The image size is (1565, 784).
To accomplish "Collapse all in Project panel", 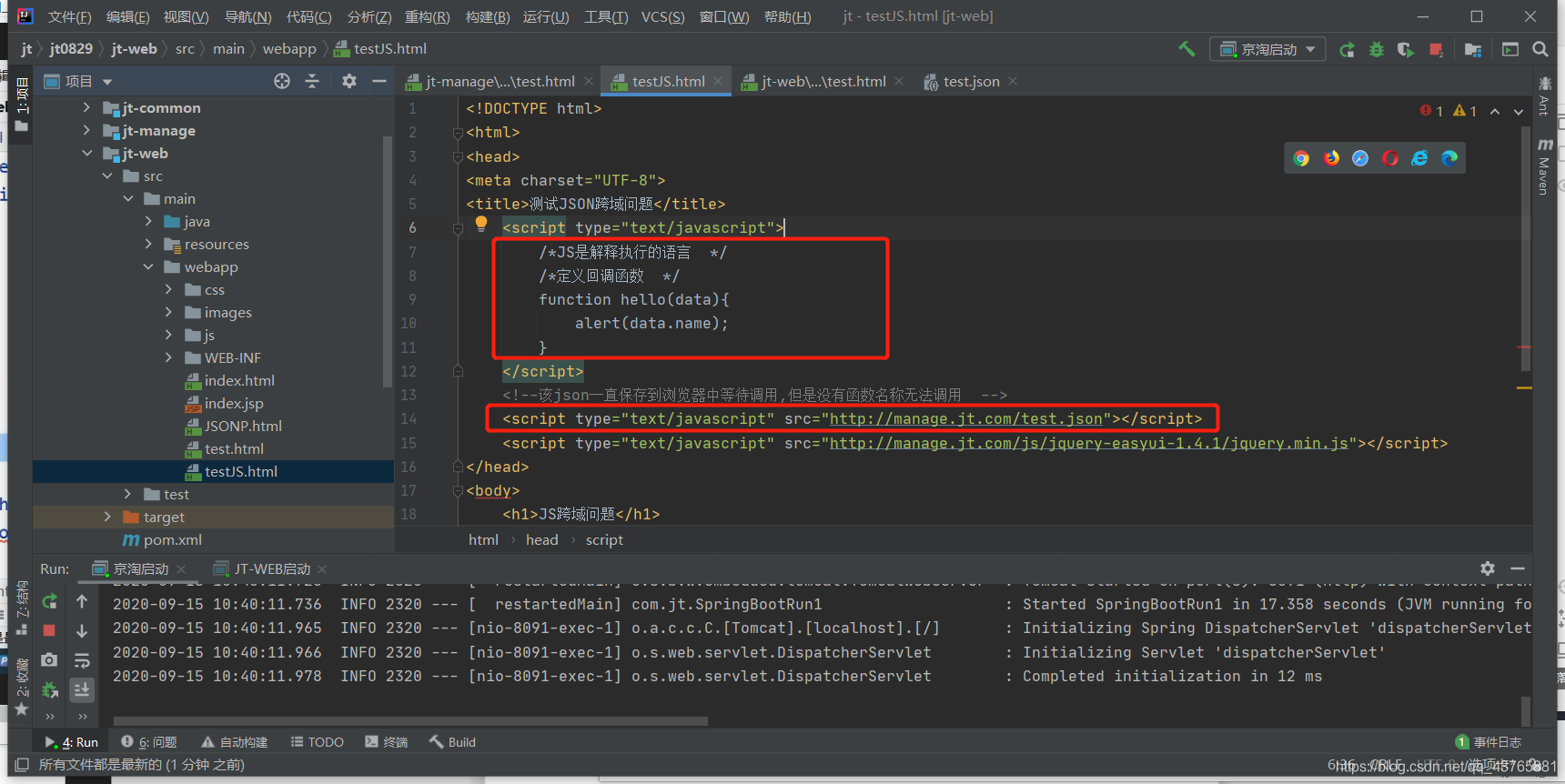I will [312, 81].
